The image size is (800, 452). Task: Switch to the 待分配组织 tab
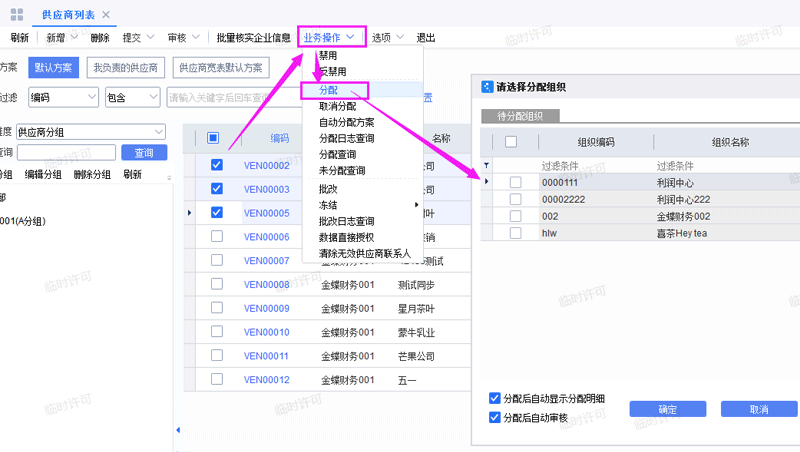[x=520, y=116]
